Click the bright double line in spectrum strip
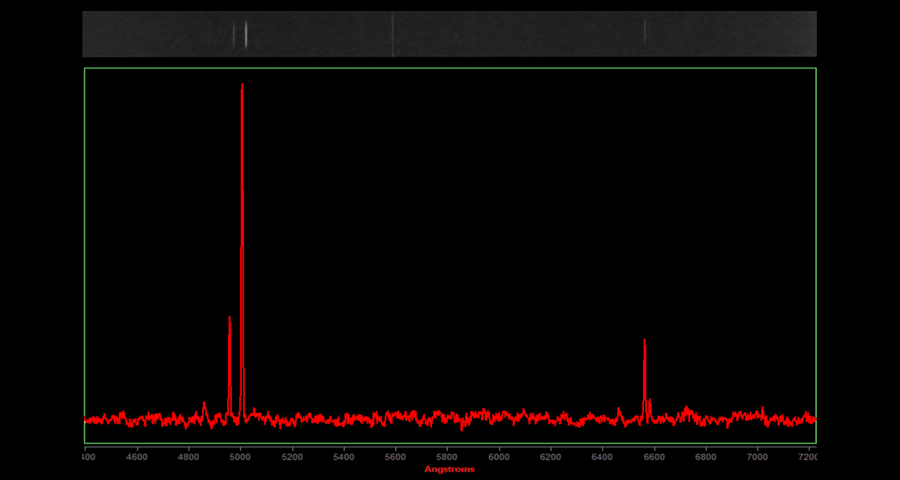The image size is (900, 480). click(241, 35)
